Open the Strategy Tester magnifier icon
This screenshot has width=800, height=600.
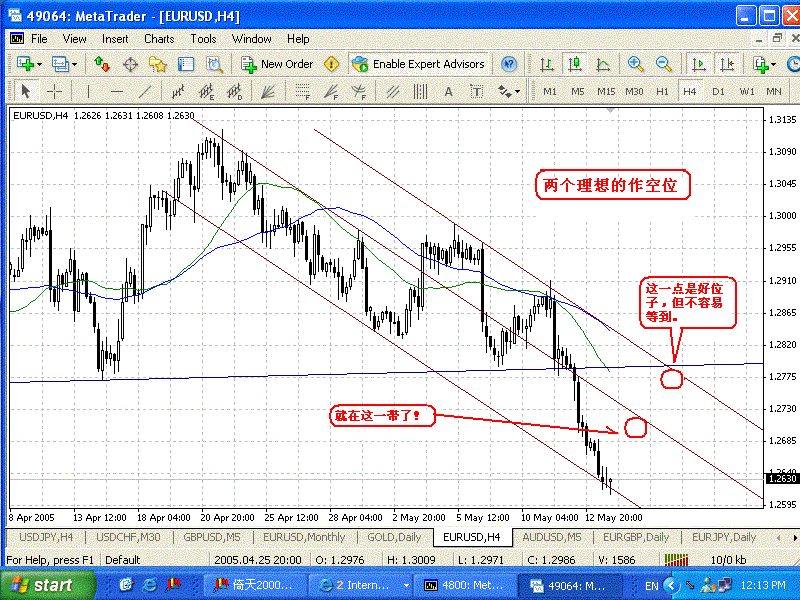214,64
